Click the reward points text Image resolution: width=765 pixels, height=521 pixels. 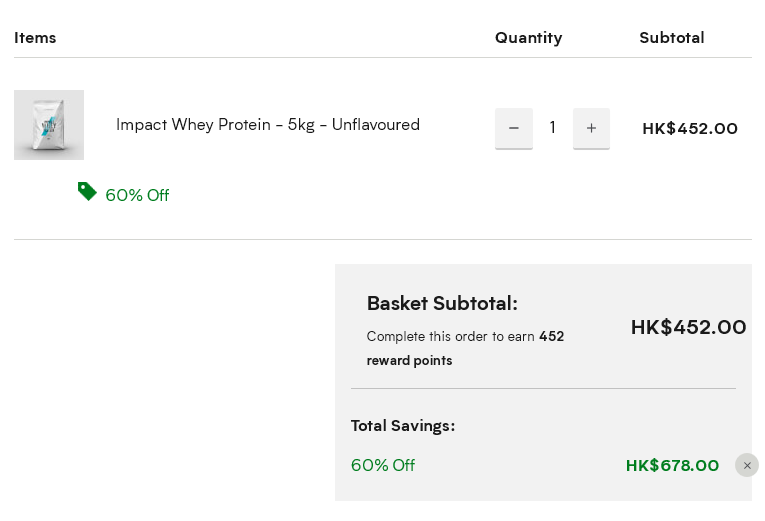[409, 361]
